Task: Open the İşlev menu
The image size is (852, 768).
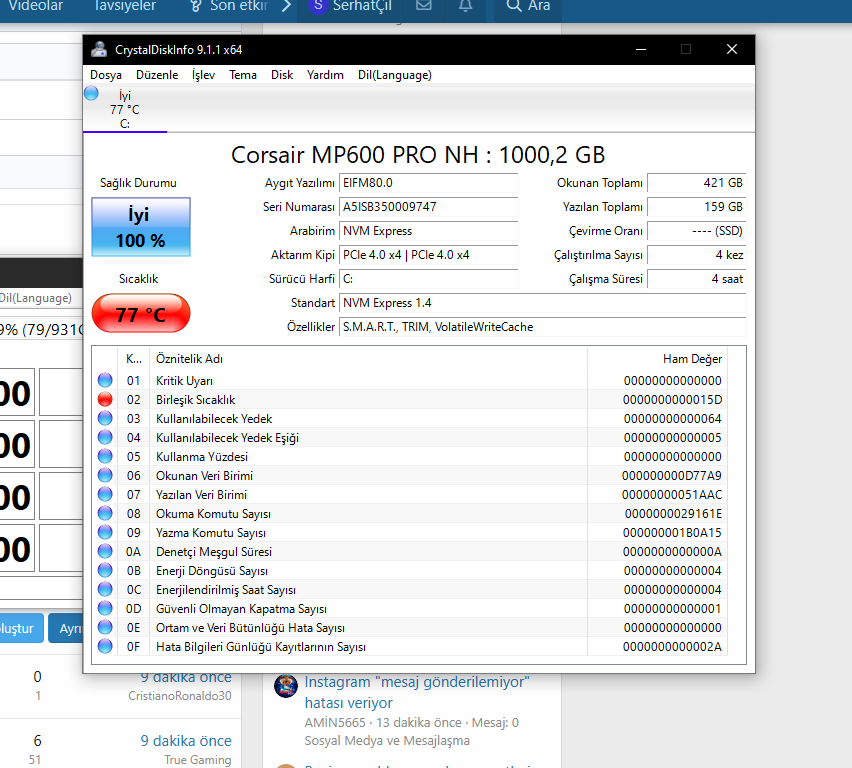Action: pyautogui.click(x=203, y=75)
